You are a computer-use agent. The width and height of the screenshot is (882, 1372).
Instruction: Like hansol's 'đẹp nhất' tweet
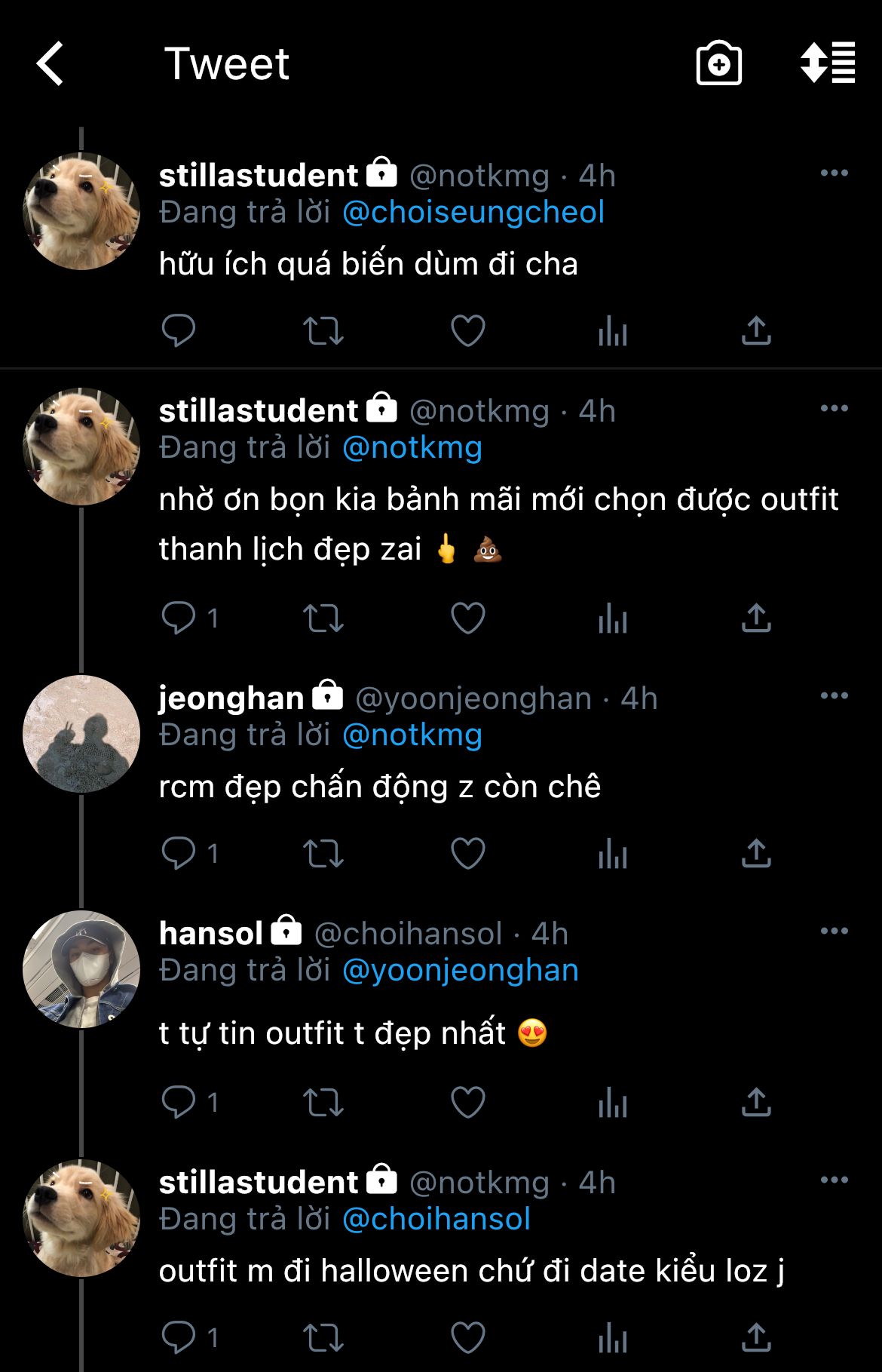click(468, 1103)
